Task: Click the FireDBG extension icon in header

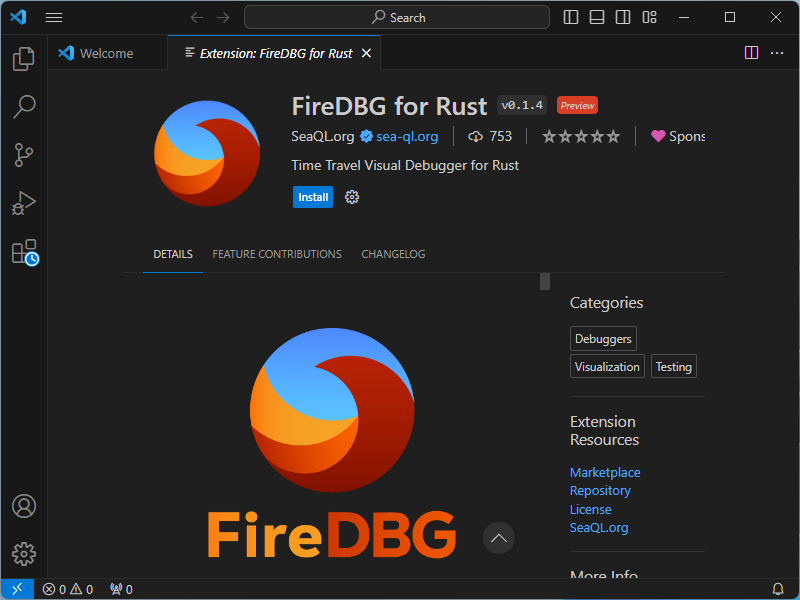Action: click(x=207, y=154)
